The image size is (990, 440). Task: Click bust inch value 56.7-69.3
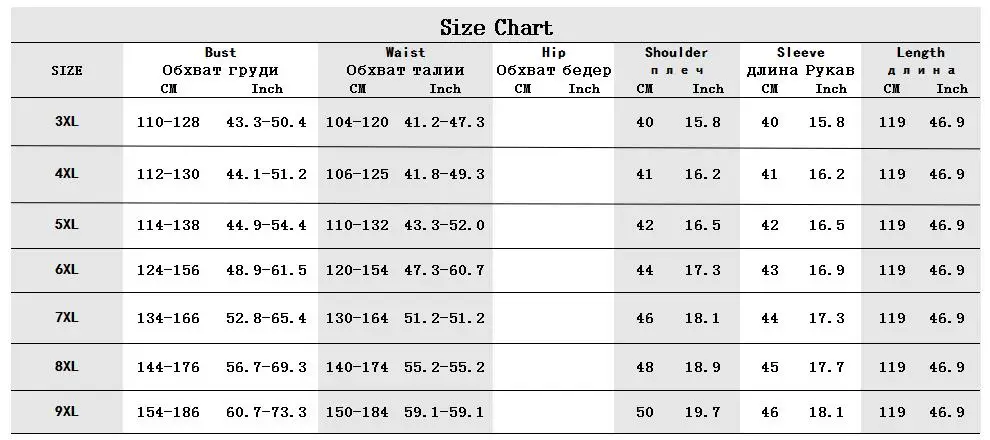tap(266, 367)
